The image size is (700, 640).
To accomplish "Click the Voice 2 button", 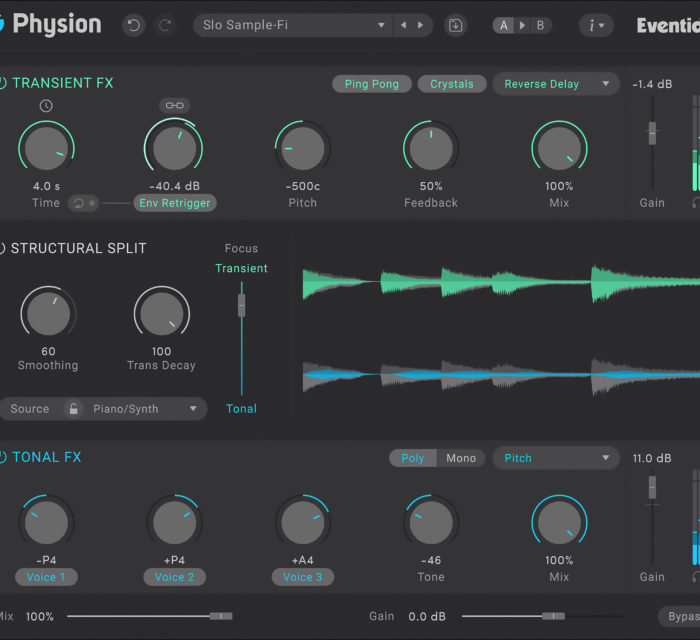I will point(175,577).
